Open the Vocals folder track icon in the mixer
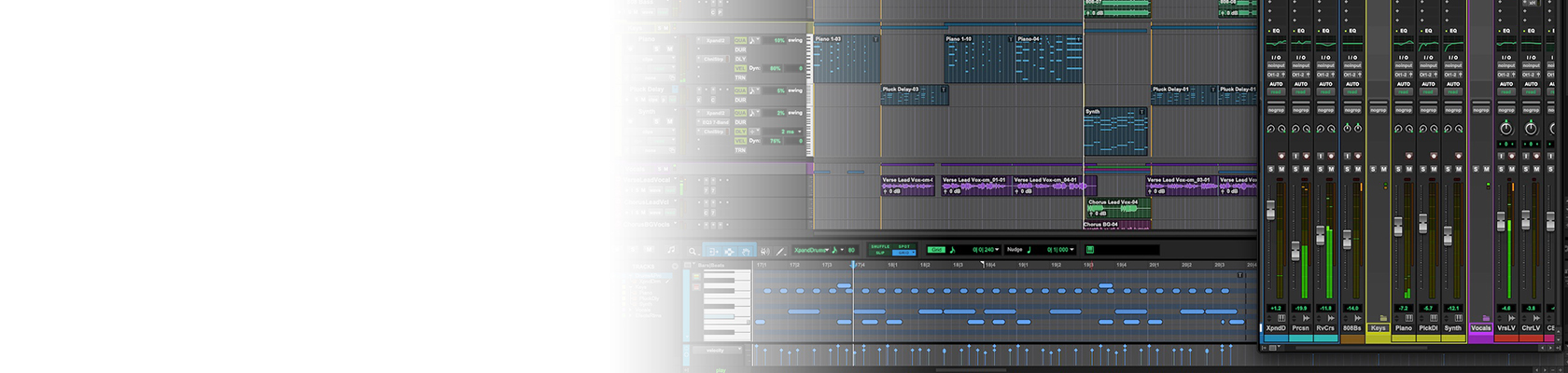Viewport: 1568px width, 373px height. pyautogui.click(x=1486, y=317)
